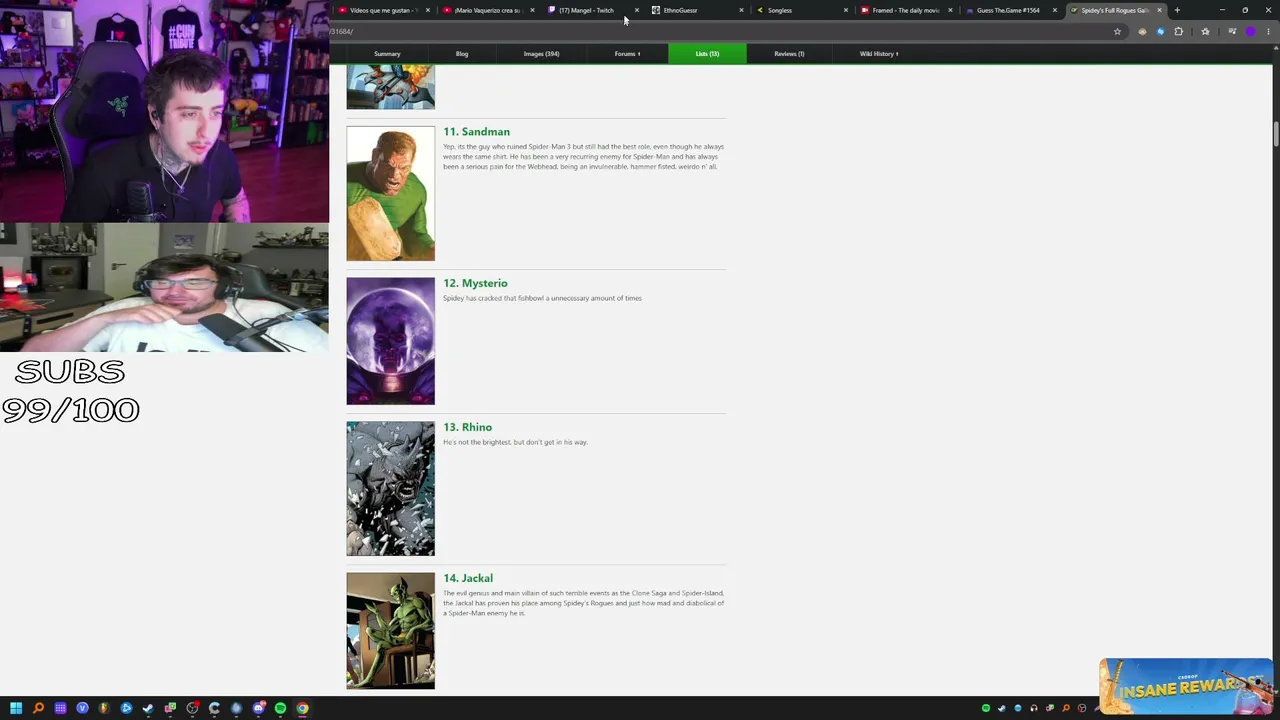Open the orange magnifier search app in taskbar
This screenshot has height=720, width=1280.
(x=38, y=708)
